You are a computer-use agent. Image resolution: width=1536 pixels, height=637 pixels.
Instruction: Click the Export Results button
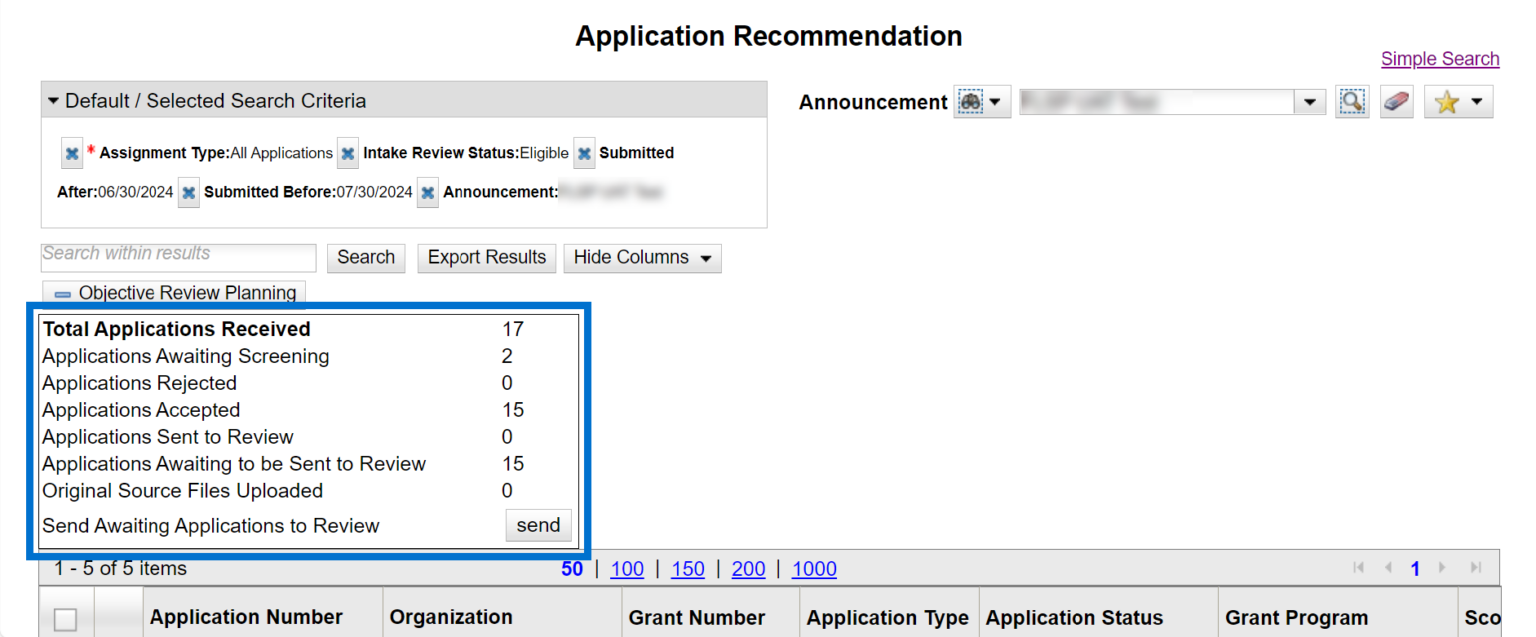coord(486,258)
